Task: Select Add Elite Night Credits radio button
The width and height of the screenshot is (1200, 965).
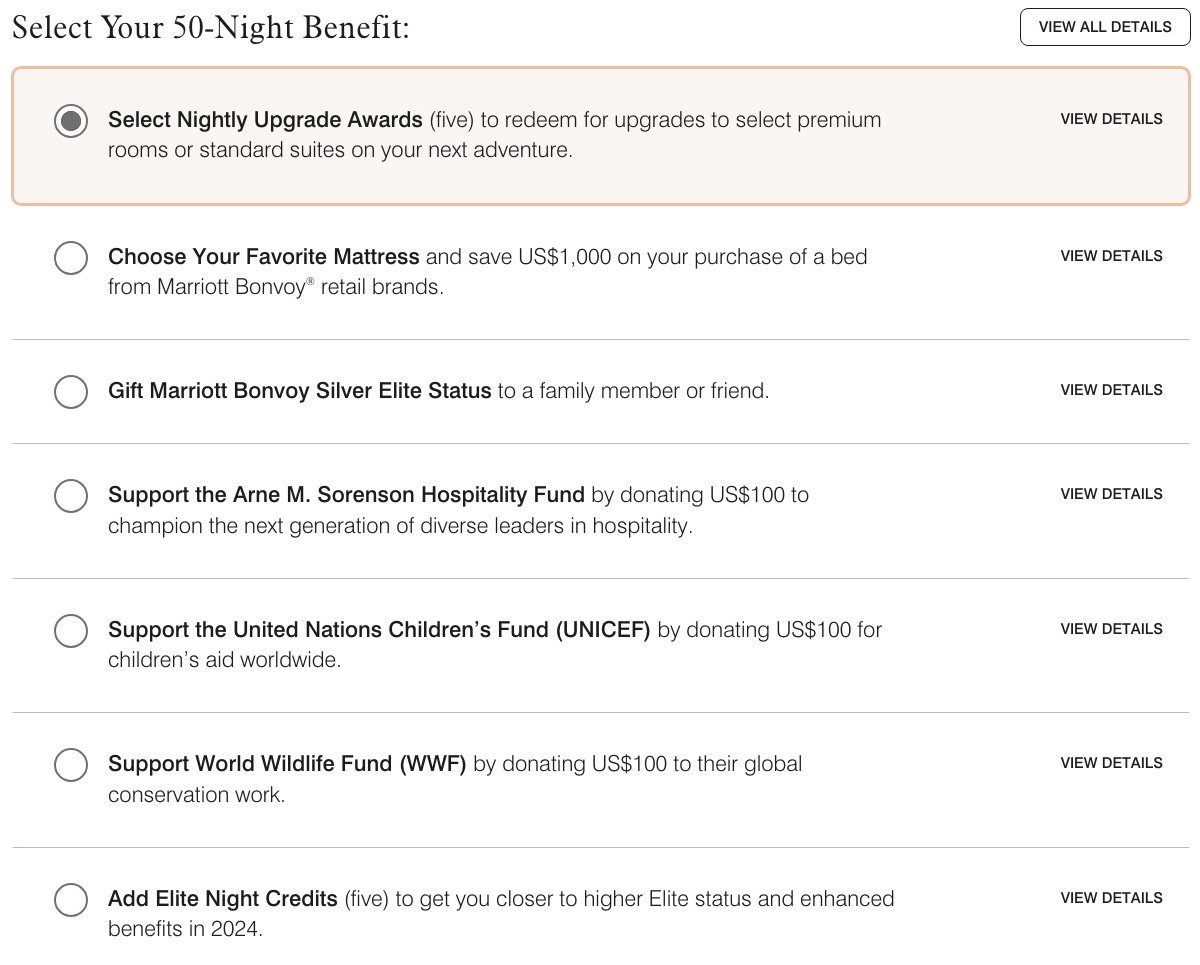Action: 71,900
